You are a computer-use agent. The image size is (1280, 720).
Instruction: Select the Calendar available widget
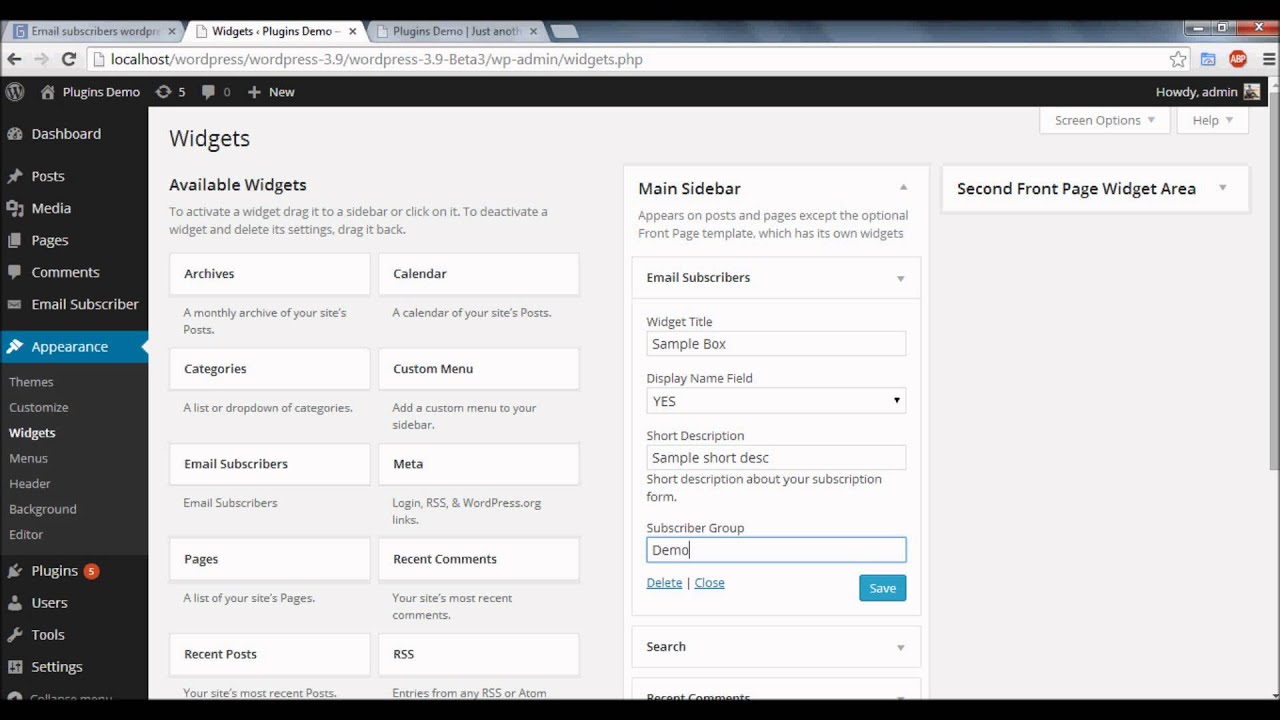click(x=479, y=274)
